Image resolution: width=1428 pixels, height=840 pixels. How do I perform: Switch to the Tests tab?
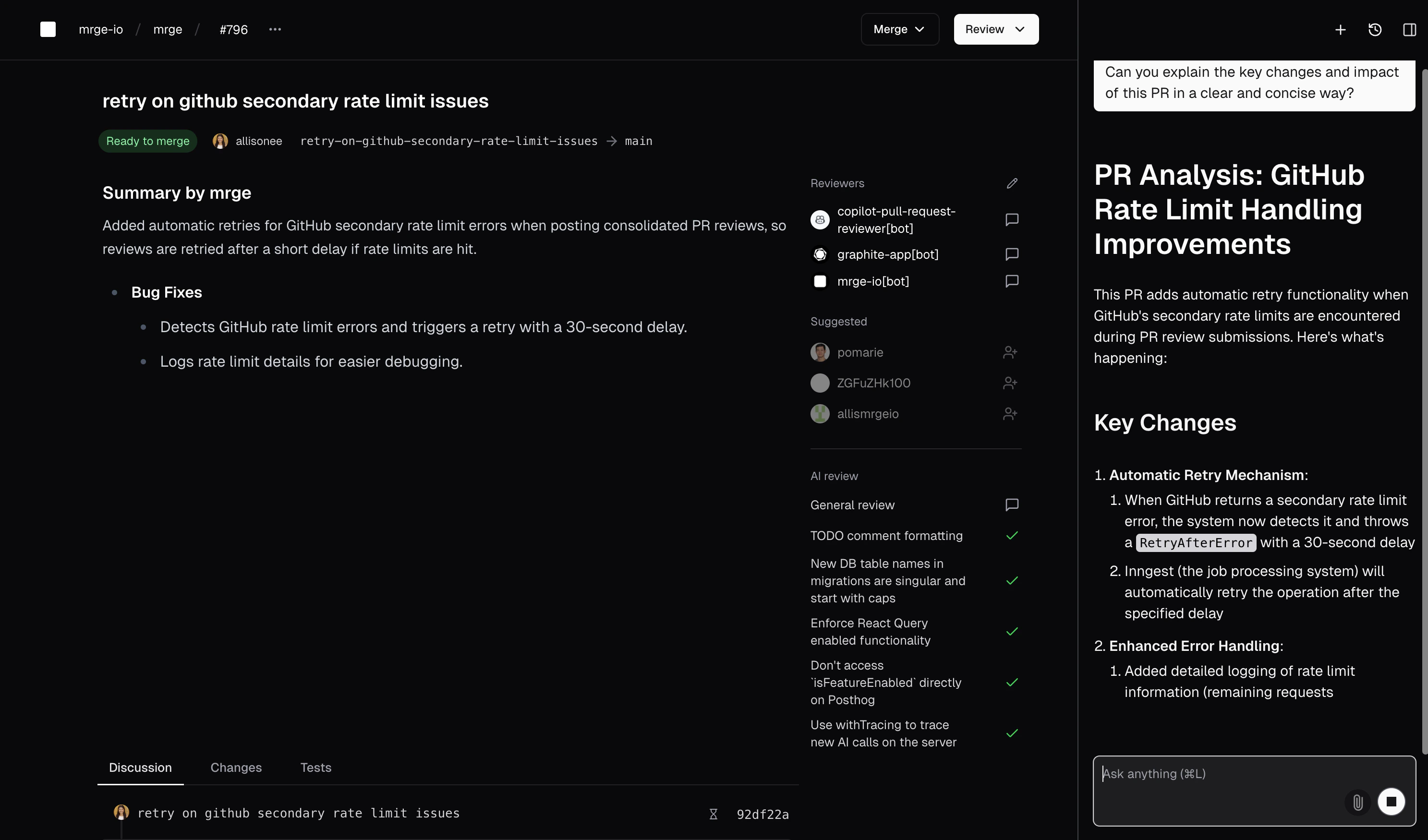(315, 768)
